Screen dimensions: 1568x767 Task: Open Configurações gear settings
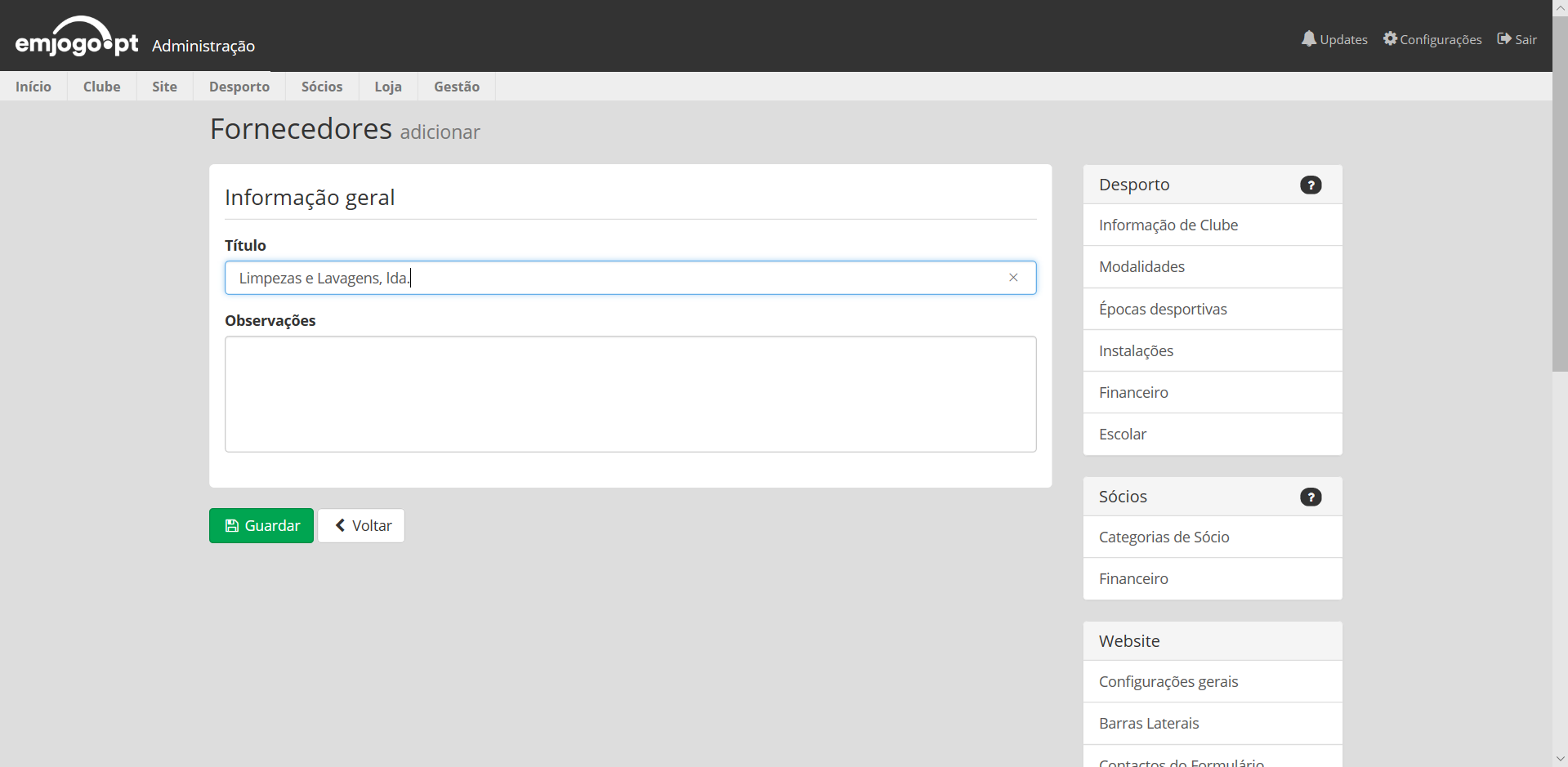pyautogui.click(x=1432, y=39)
